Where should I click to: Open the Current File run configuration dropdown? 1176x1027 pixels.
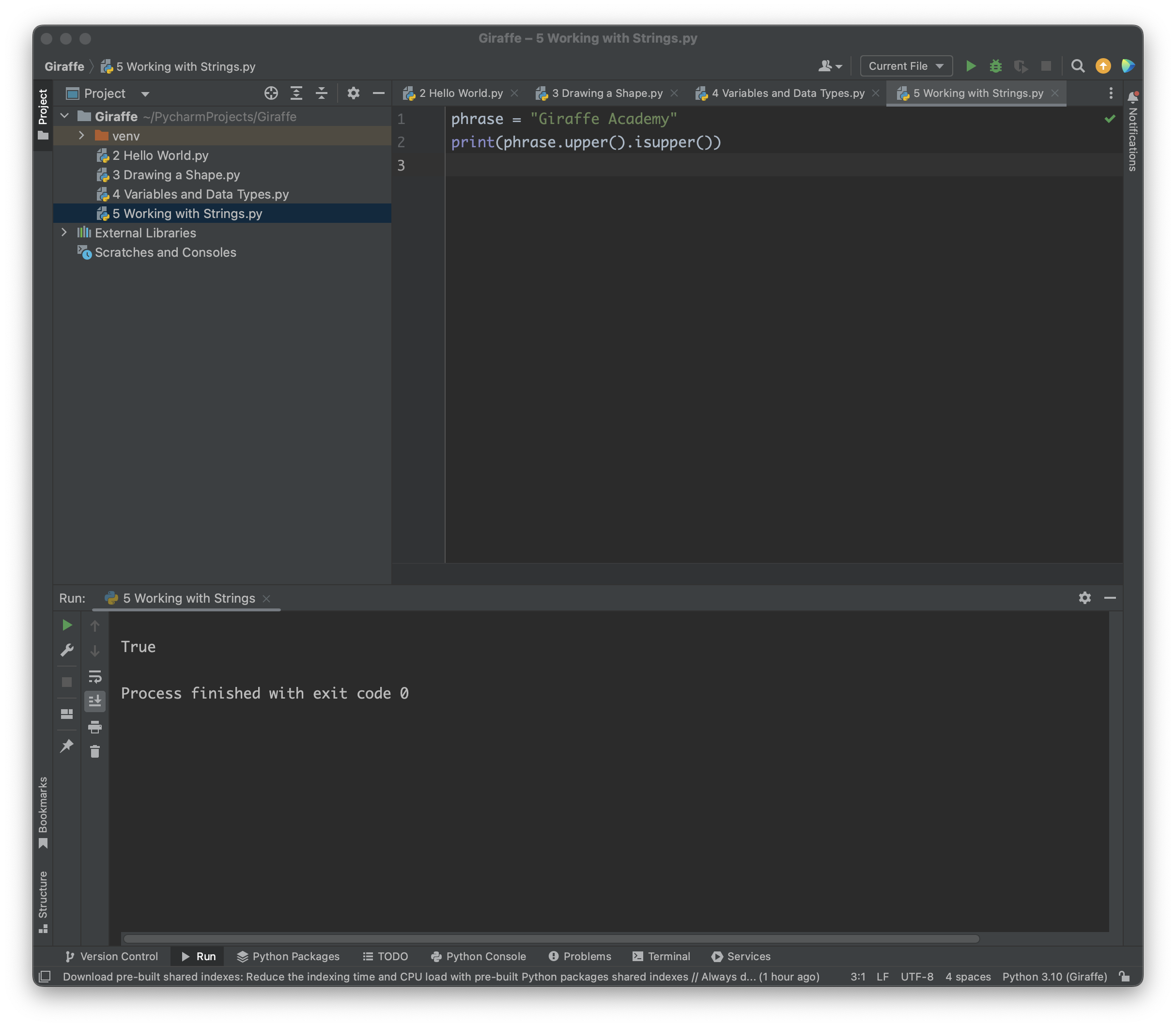tap(906, 66)
